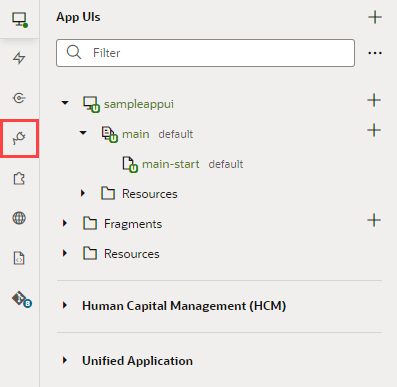
Task: Collapse the main flow node
Action: click(83, 133)
